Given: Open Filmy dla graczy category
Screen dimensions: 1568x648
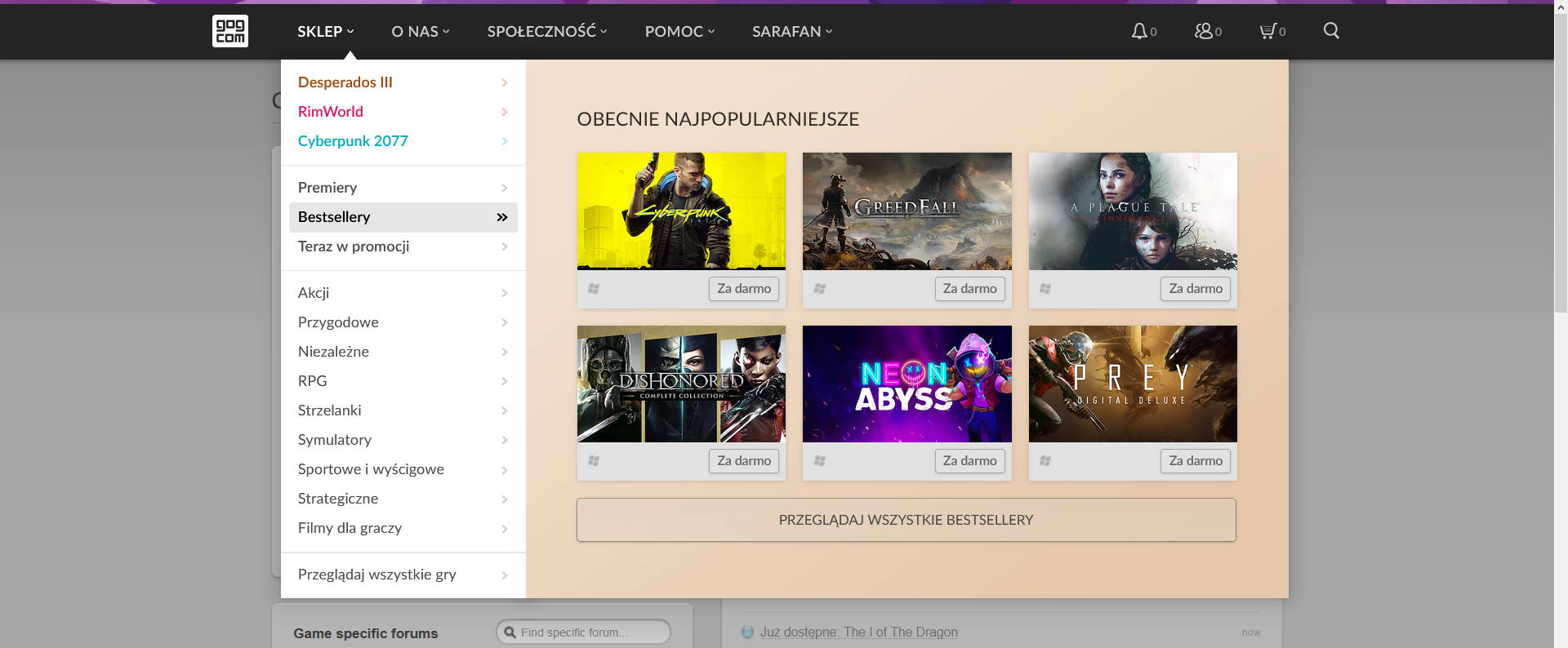Looking at the screenshot, I should coord(403,528).
